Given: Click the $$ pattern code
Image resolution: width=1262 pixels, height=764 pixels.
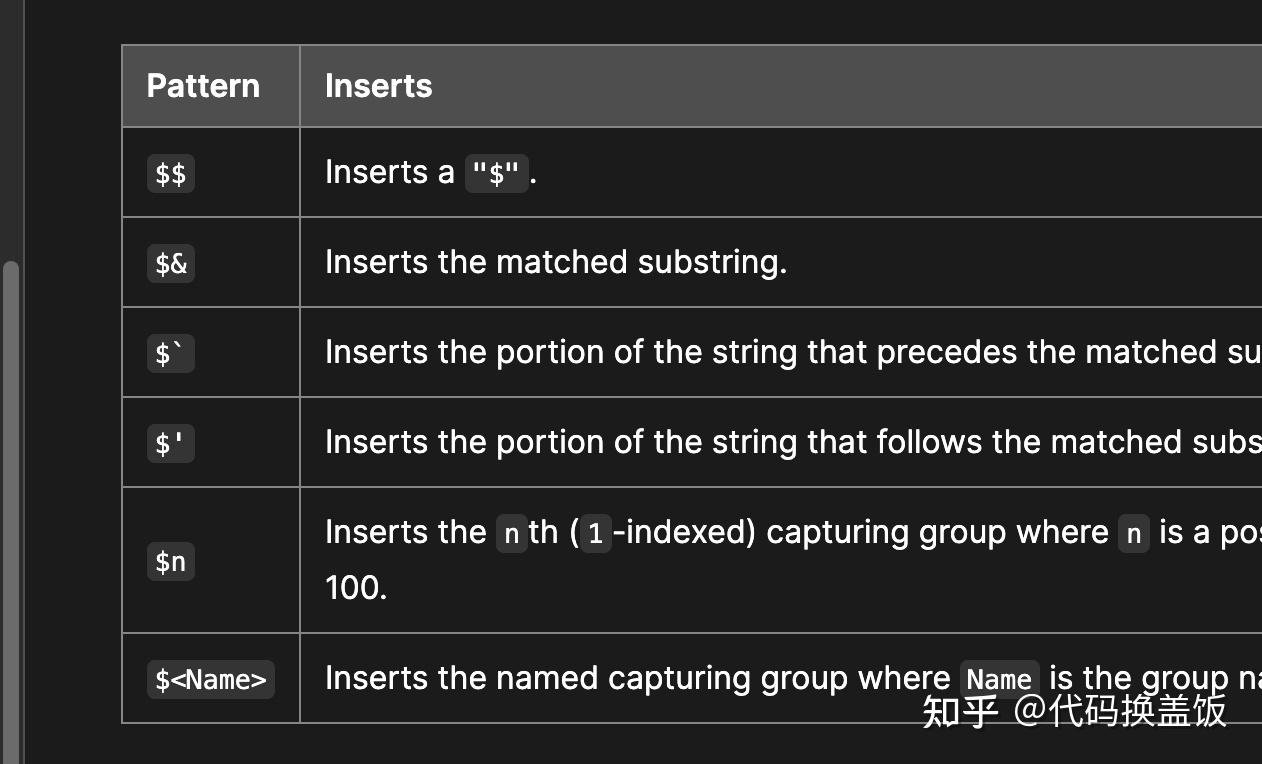Looking at the screenshot, I should click(171, 174).
